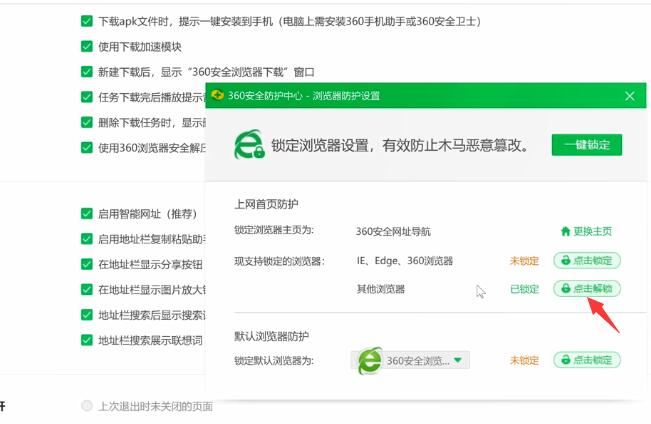
Task: Click the 一键锁定 button
Action: pos(587,145)
